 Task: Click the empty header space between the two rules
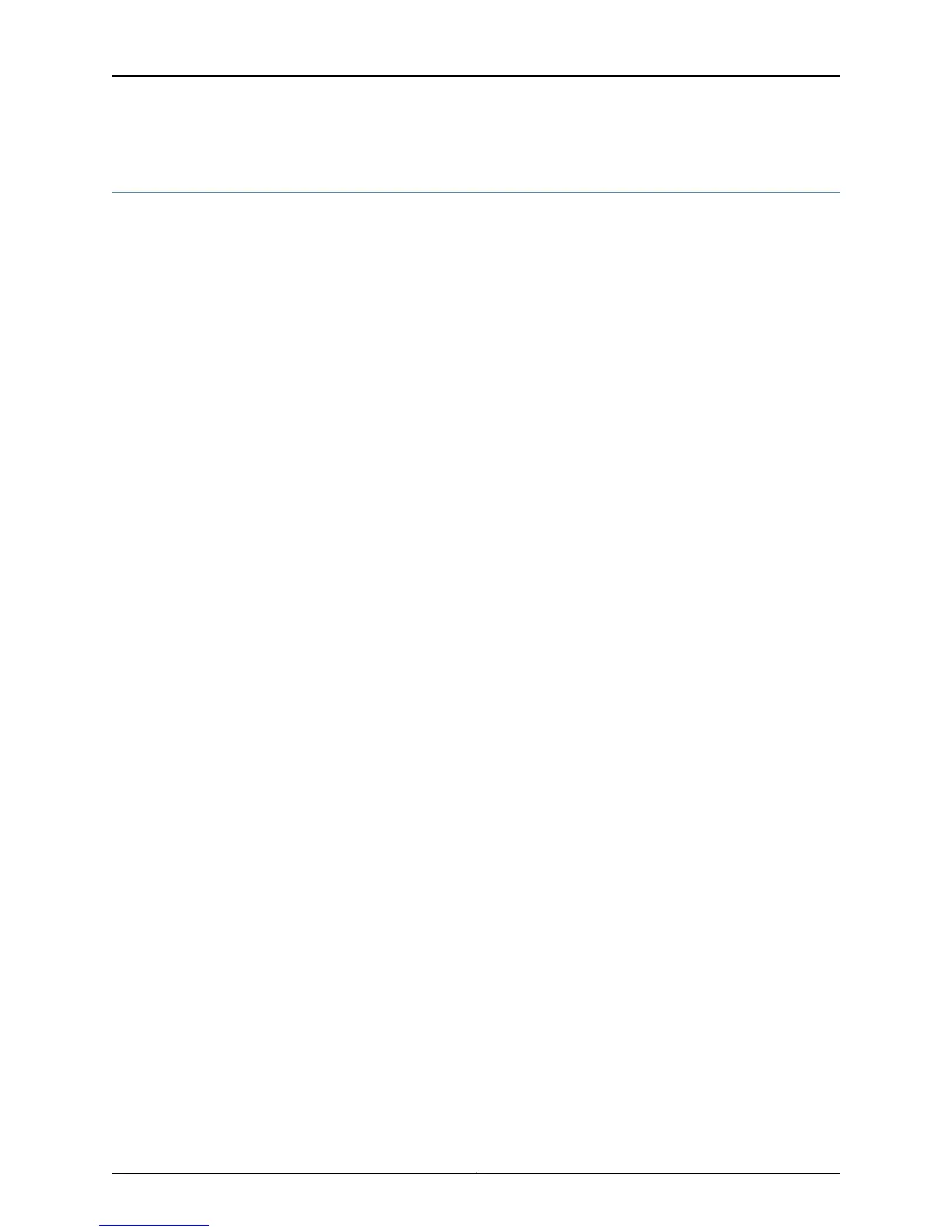click(476, 134)
